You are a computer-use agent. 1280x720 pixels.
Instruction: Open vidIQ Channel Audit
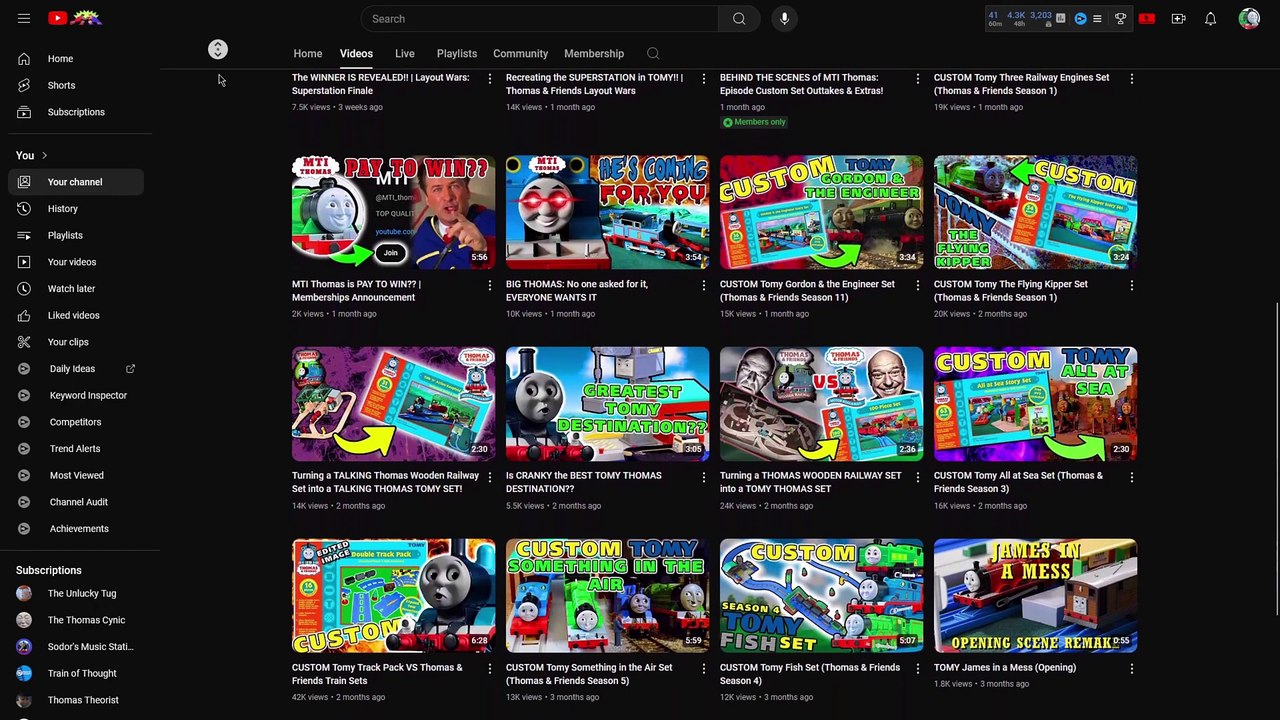tap(76, 502)
